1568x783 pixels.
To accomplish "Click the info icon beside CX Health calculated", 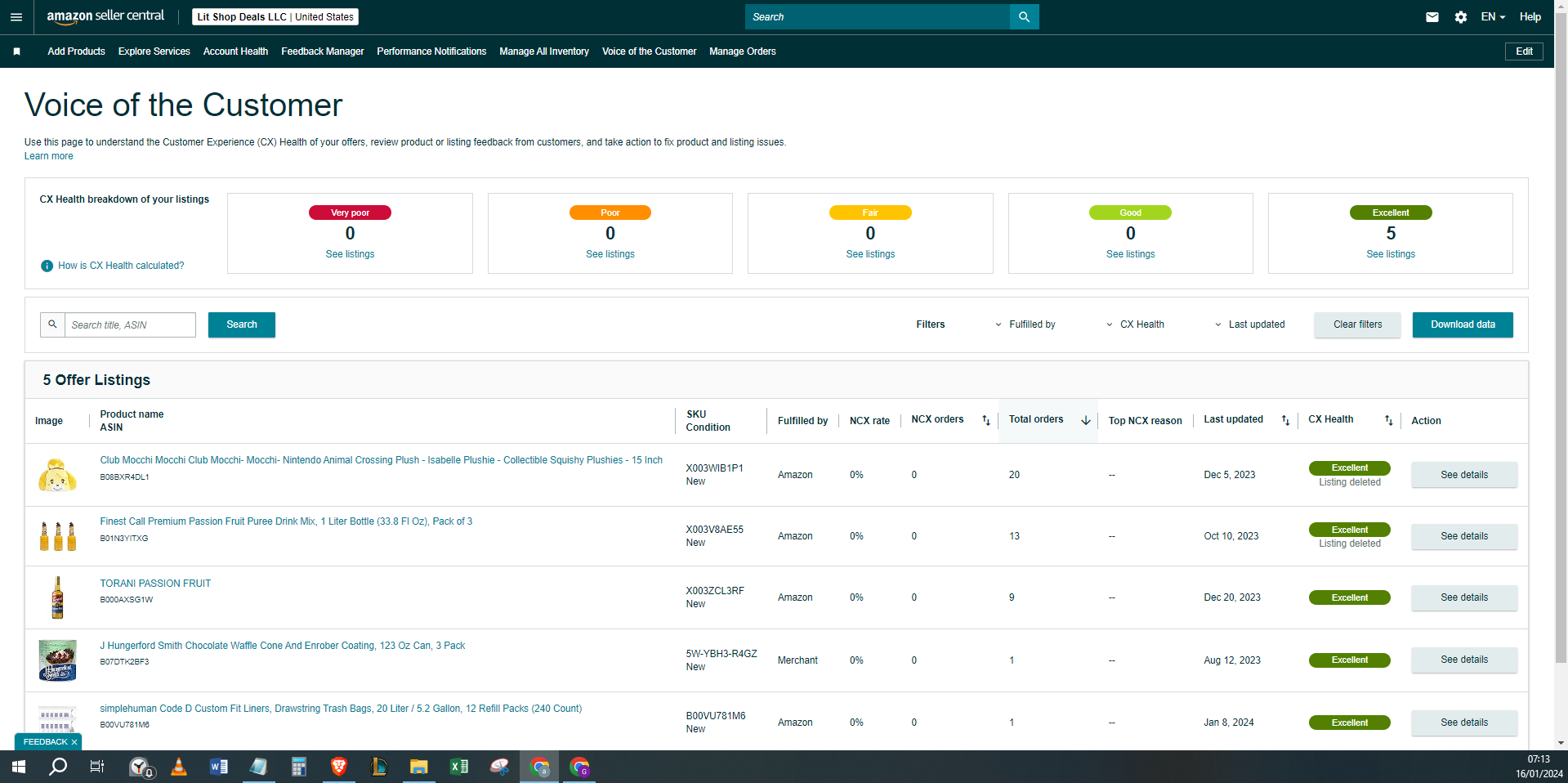I will pos(47,266).
